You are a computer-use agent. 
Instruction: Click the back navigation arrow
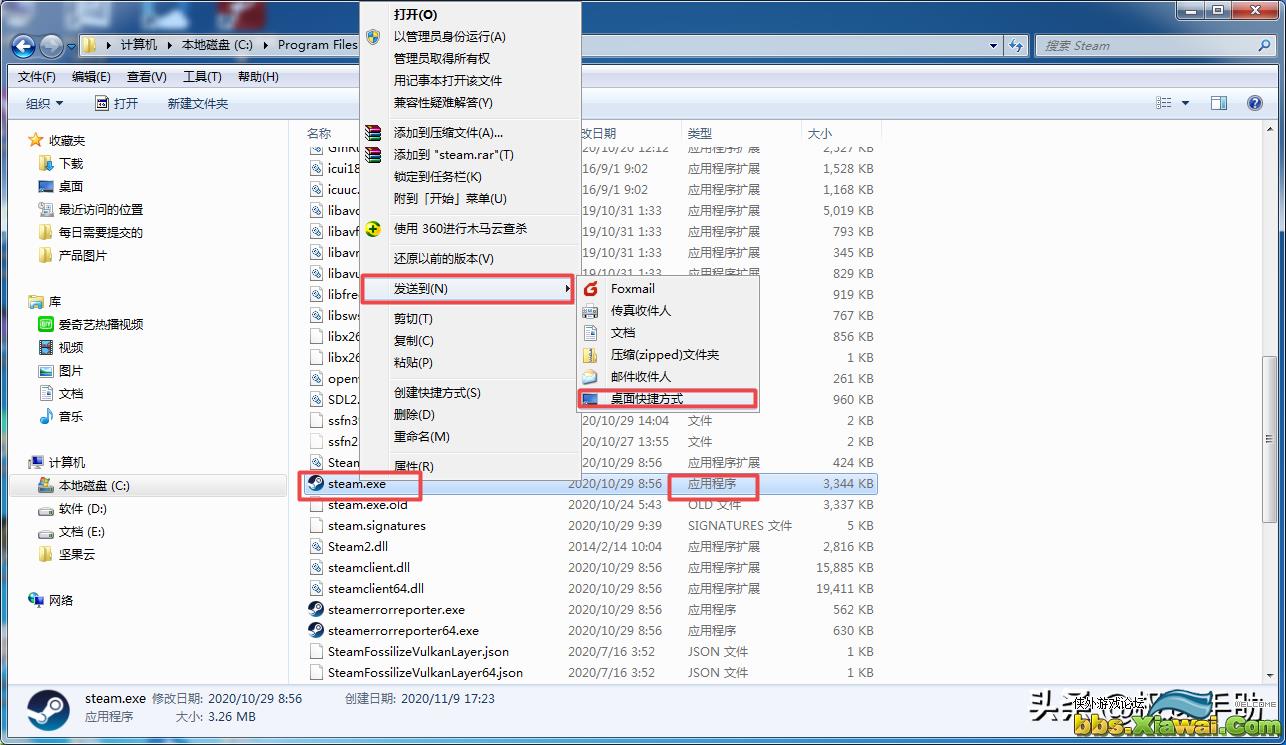(x=24, y=45)
